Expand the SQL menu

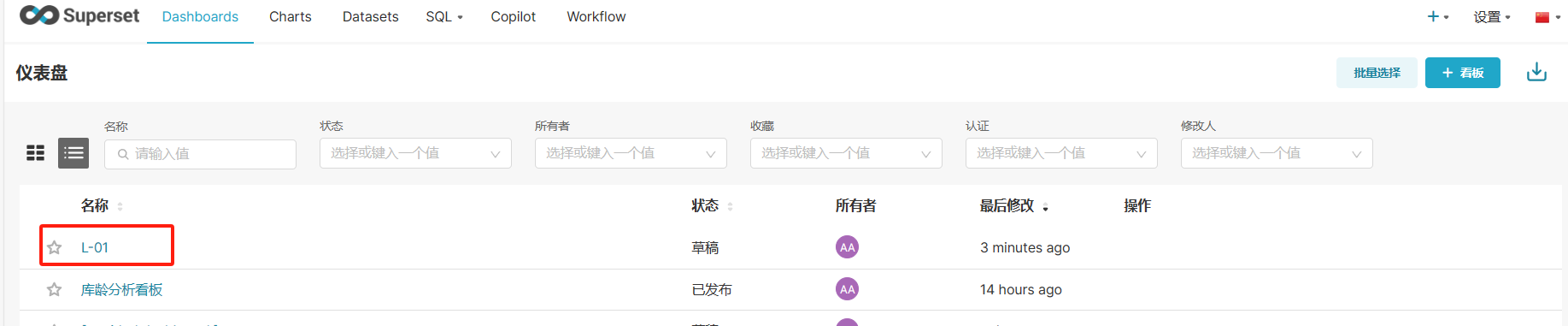point(444,16)
